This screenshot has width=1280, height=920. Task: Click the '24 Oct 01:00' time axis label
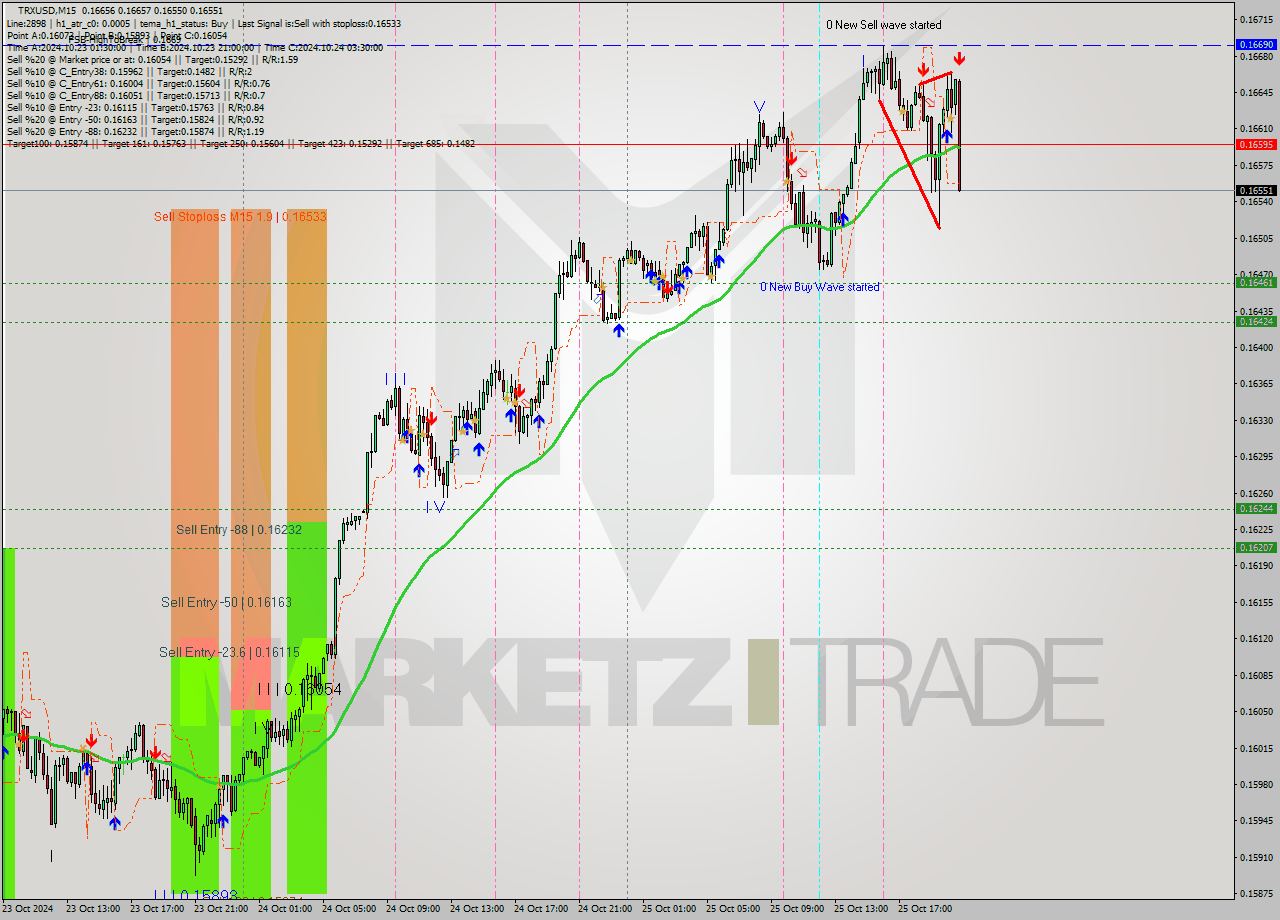pyautogui.click(x=285, y=909)
